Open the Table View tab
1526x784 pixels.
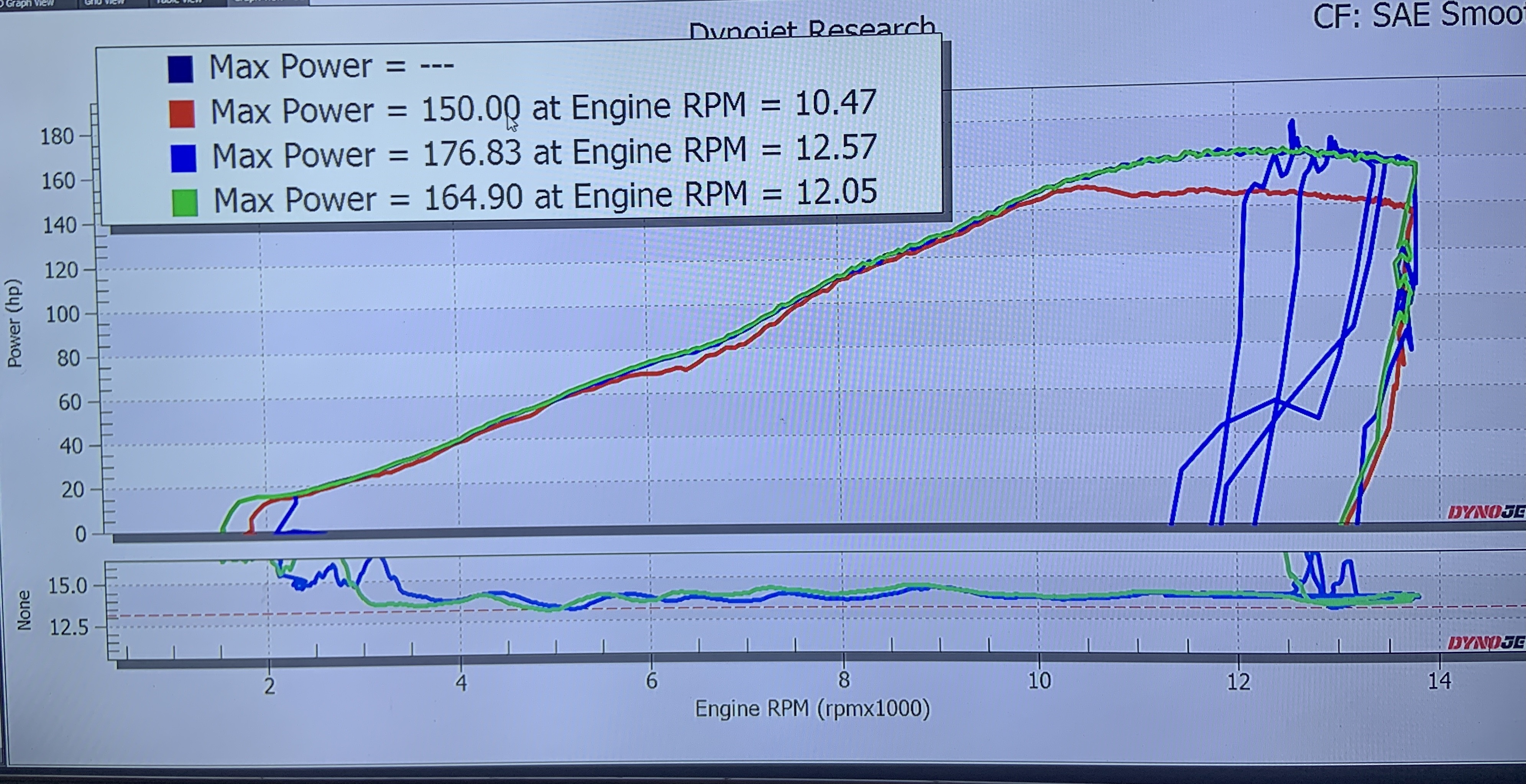[x=179, y=2]
